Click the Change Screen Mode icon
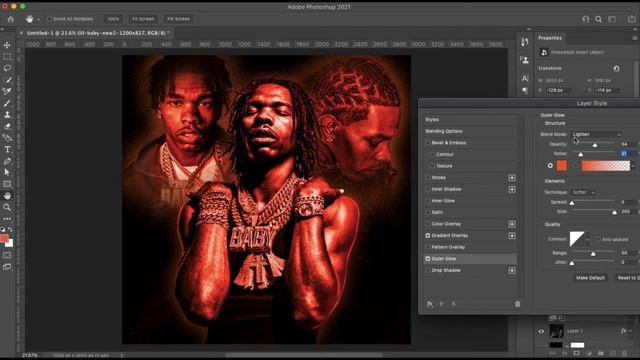This screenshot has width=640, height=360. (x=7, y=267)
